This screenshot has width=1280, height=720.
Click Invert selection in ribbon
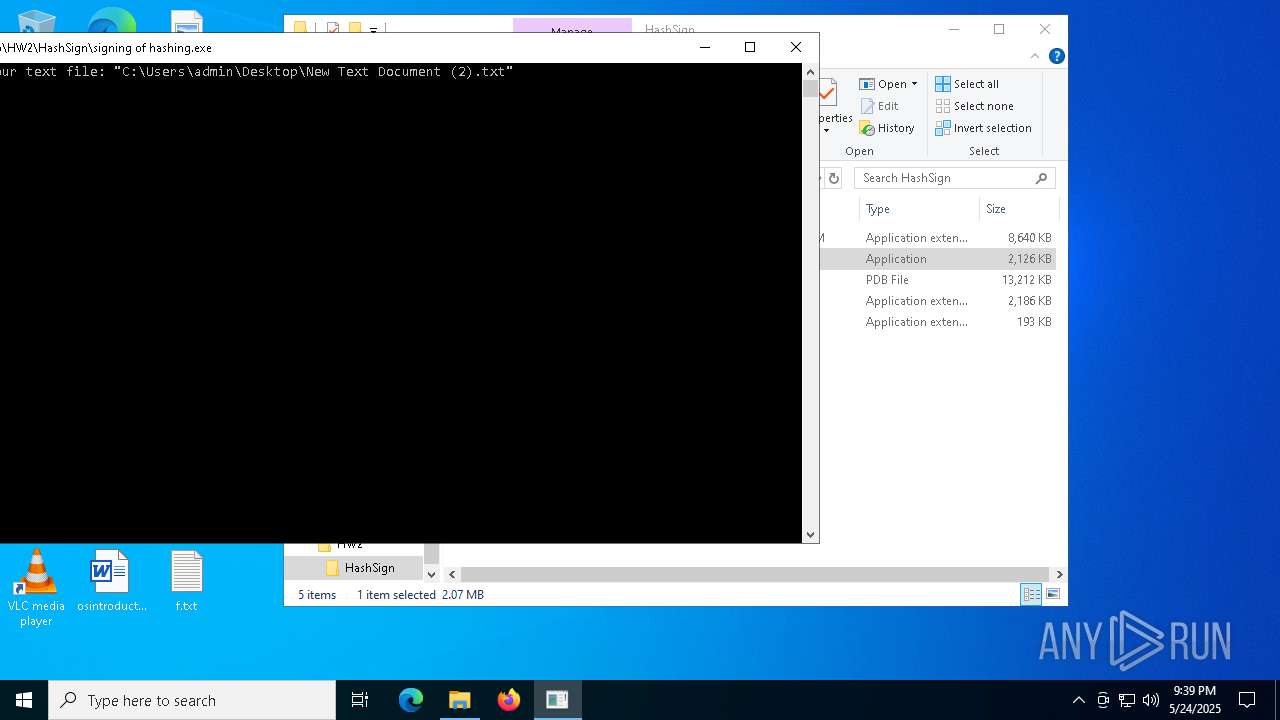pyautogui.click(x=983, y=128)
